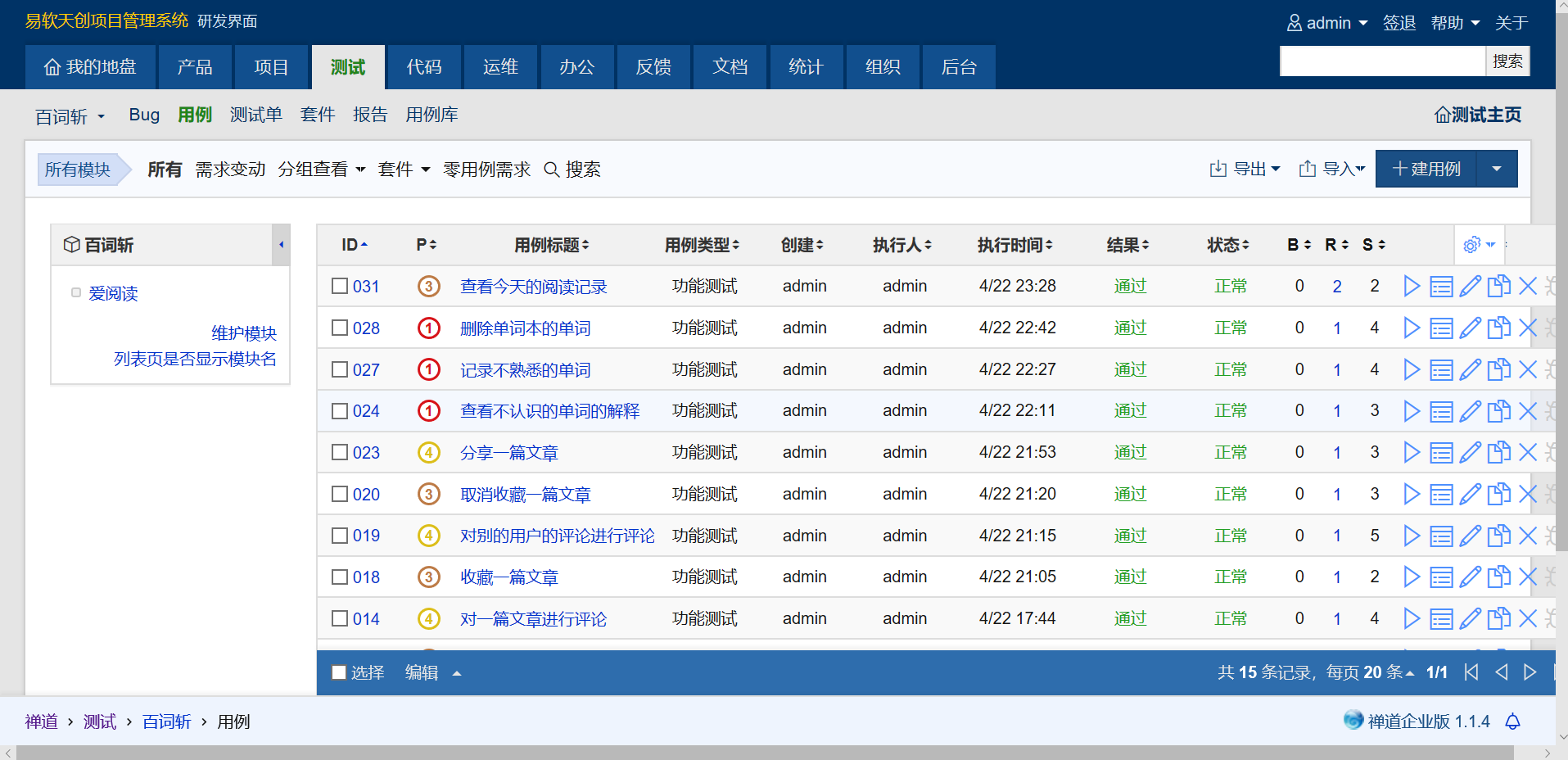This screenshot has height=760, width=1568.
Task: Delete case 023 with X icon
Action: pyautogui.click(x=1527, y=452)
